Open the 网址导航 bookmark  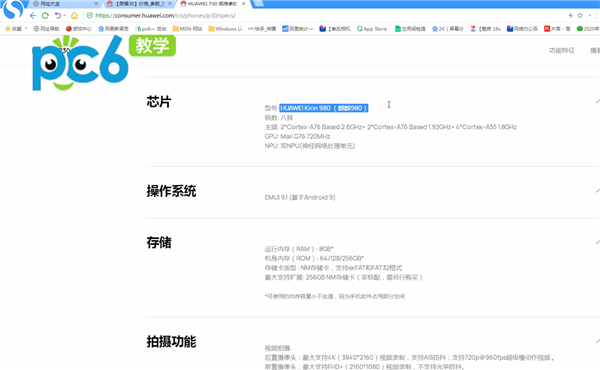click(x=46, y=29)
